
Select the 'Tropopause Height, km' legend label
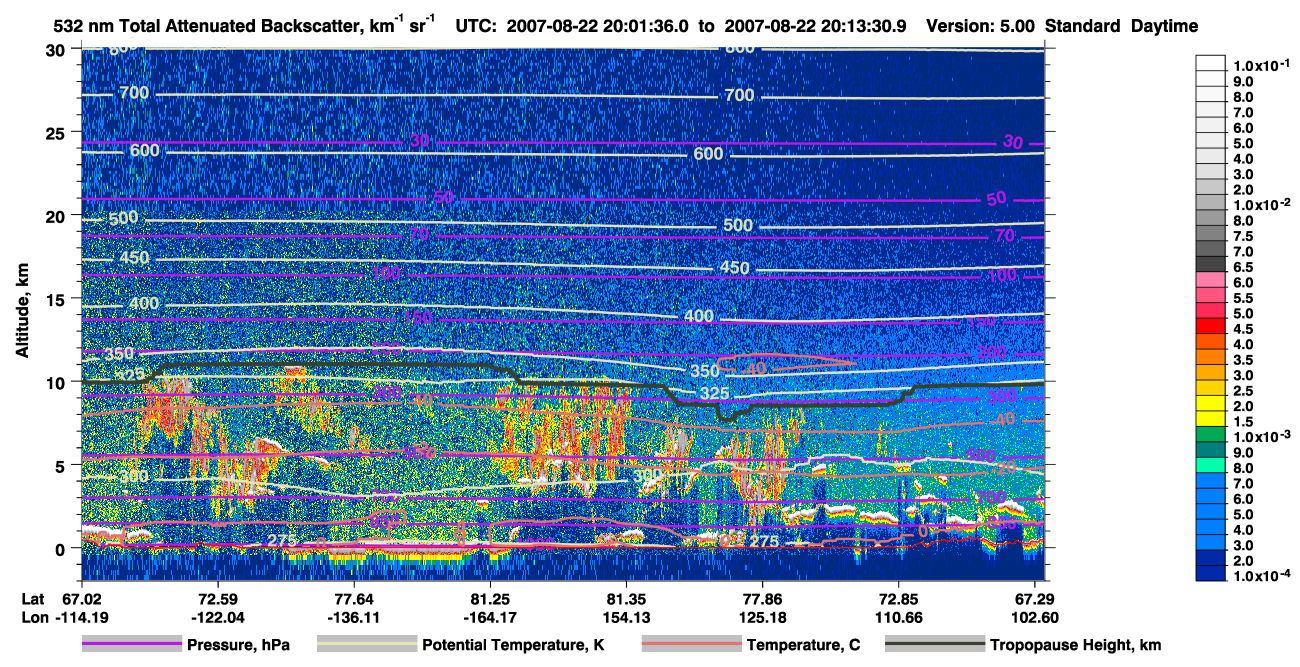coord(1076,645)
